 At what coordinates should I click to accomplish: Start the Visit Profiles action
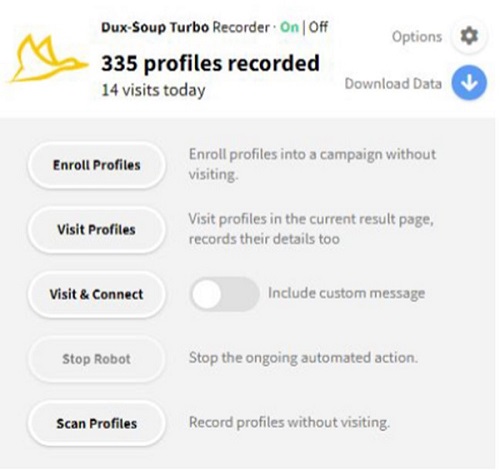(97, 230)
